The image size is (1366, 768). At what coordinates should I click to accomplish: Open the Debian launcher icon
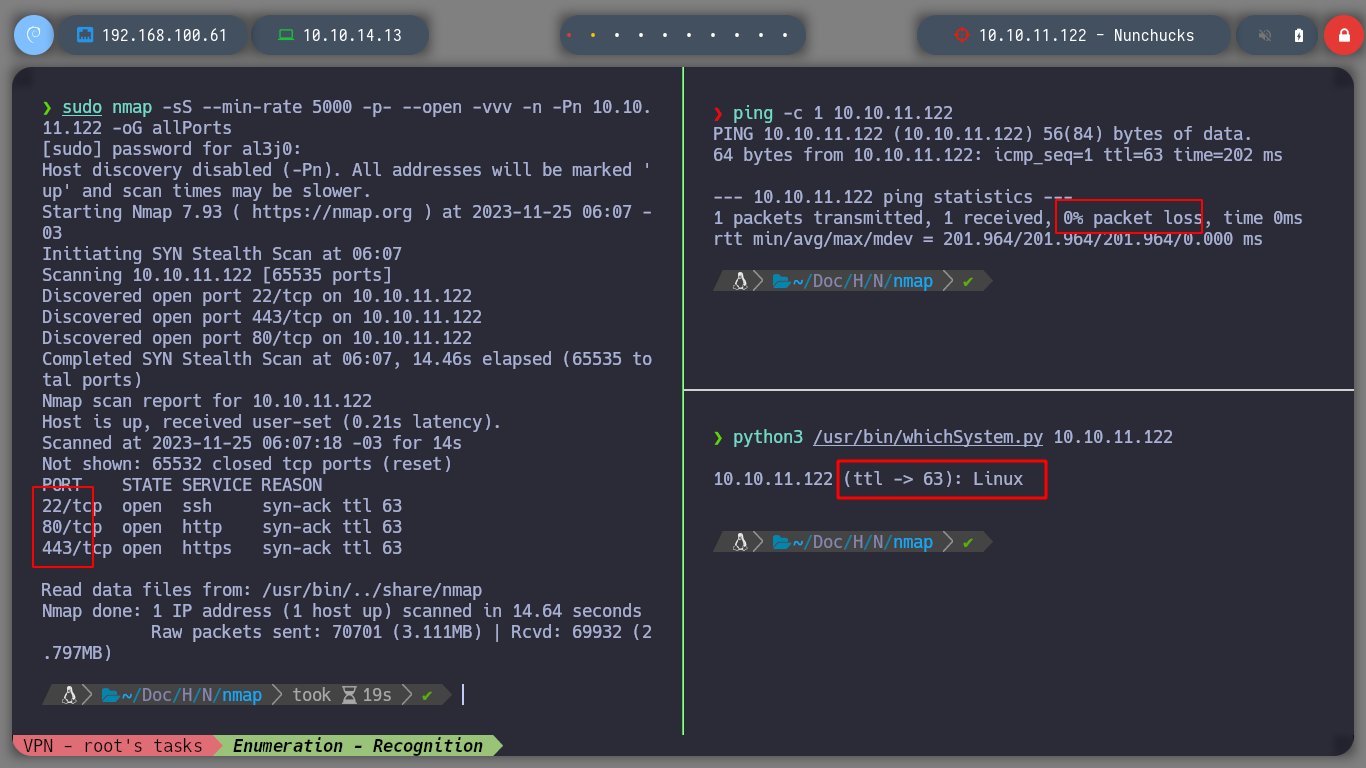(x=33, y=35)
